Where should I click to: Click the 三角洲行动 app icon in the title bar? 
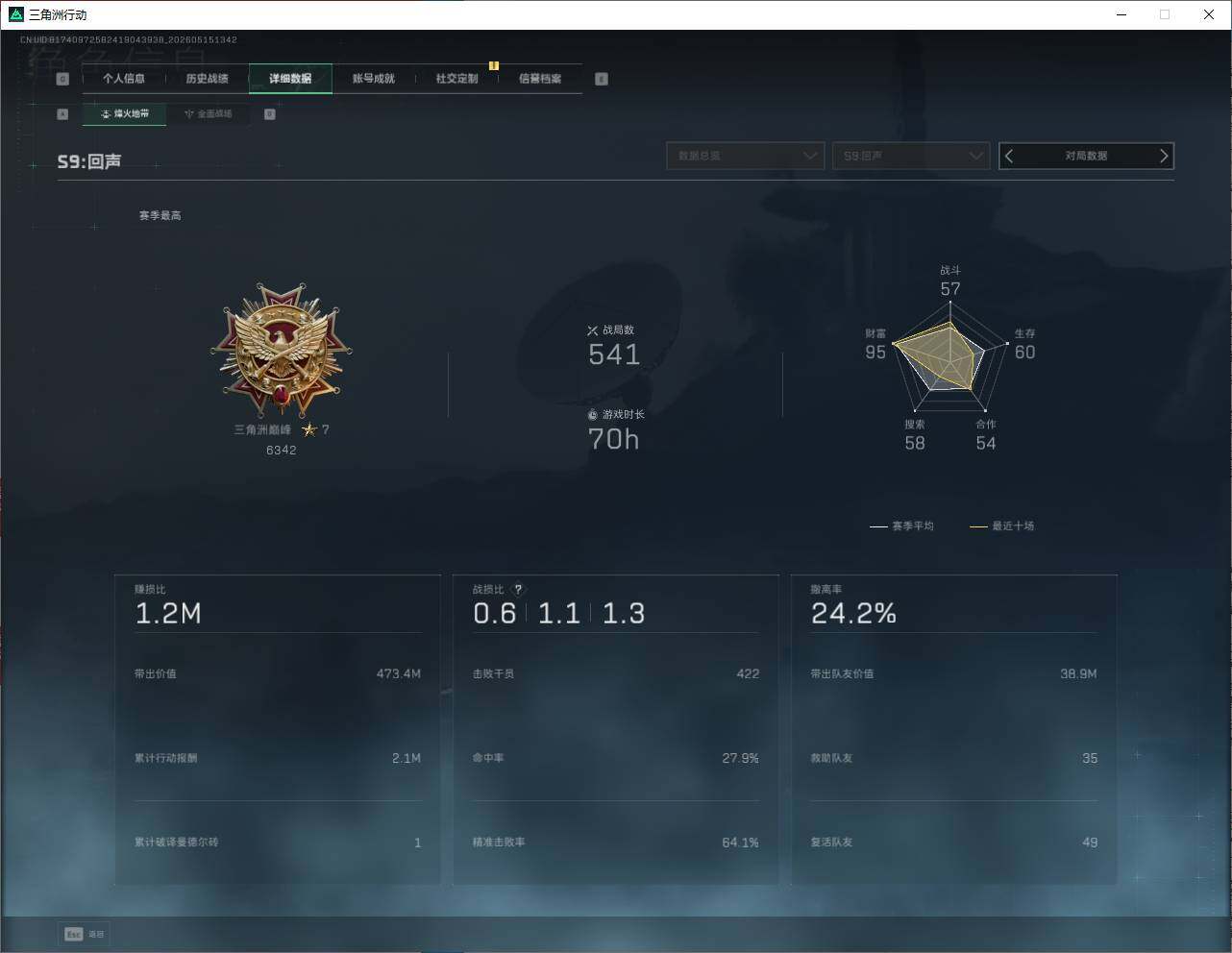(15, 14)
